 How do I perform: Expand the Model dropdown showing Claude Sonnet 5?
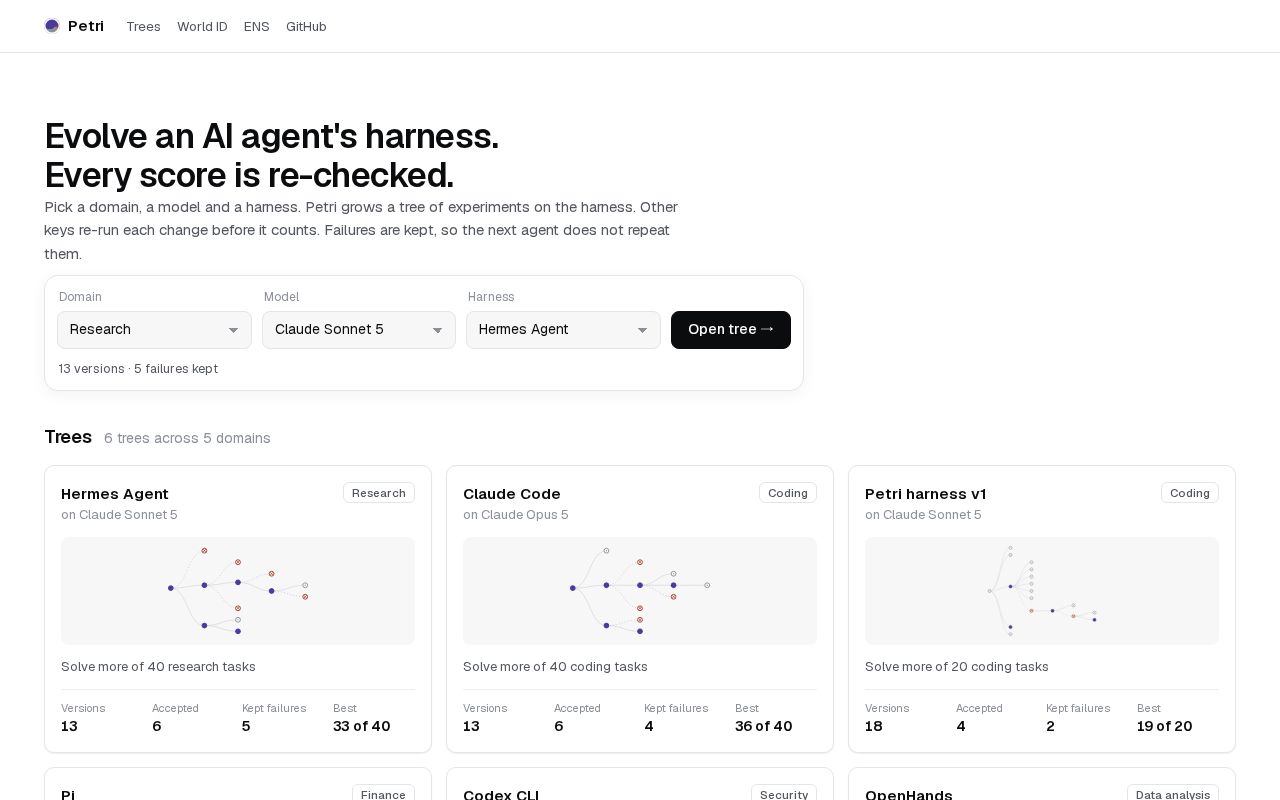point(359,330)
